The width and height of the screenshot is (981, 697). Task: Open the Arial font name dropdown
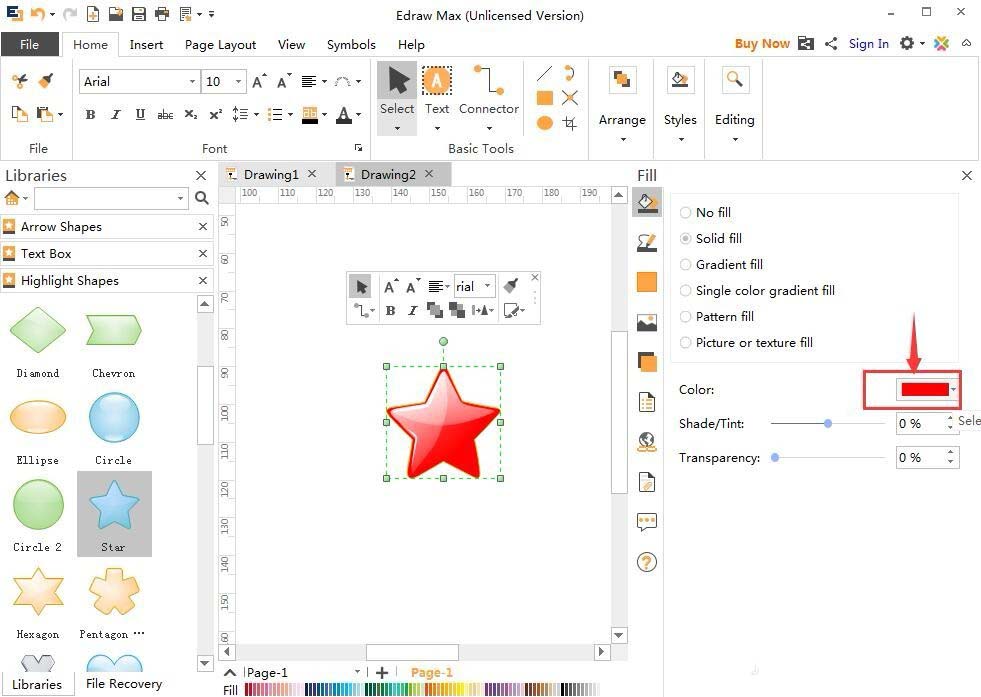(x=192, y=82)
